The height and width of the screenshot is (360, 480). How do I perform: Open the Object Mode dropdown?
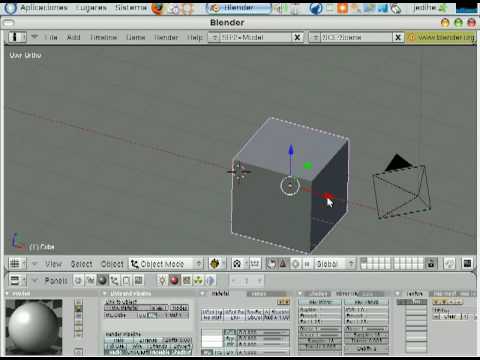(166, 264)
